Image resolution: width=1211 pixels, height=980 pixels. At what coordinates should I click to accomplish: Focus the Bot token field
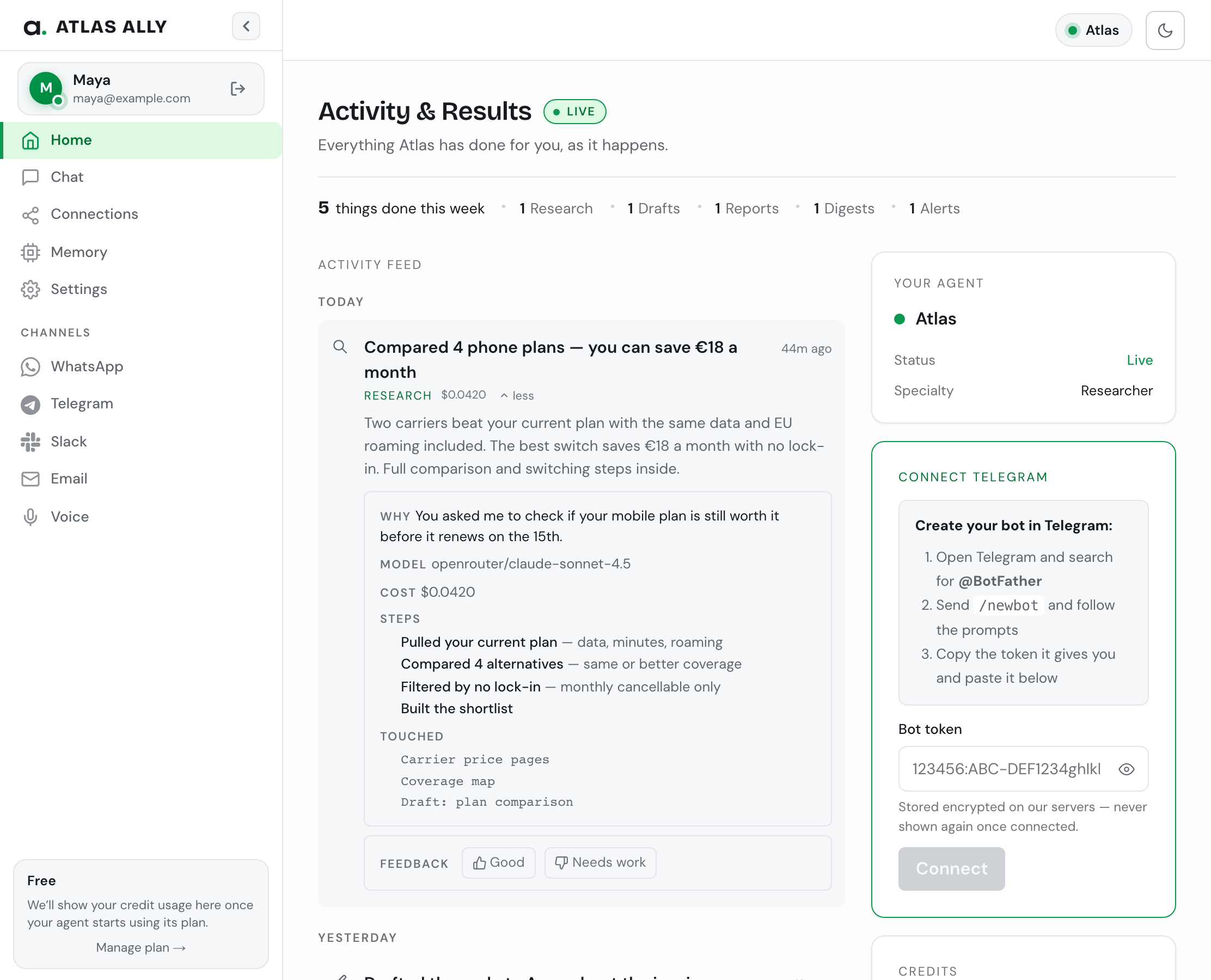tap(1023, 769)
